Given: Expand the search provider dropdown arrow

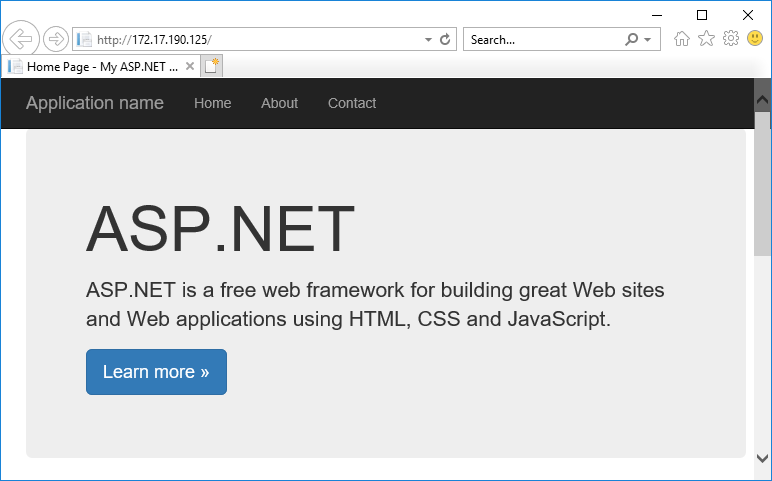Looking at the screenshot, I should point(647,39).
